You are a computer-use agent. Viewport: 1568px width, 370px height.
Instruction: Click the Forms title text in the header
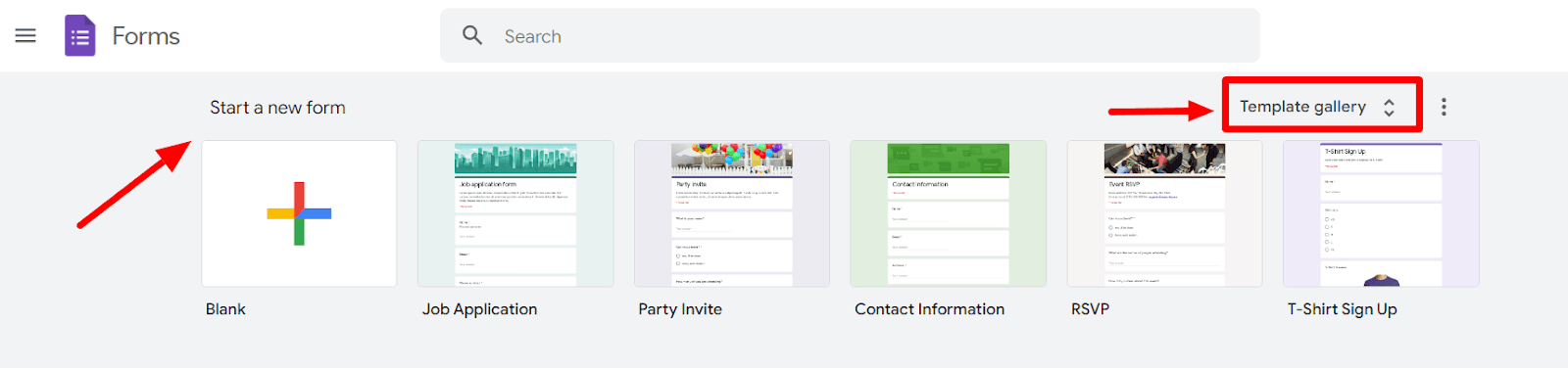coord(146,36)
